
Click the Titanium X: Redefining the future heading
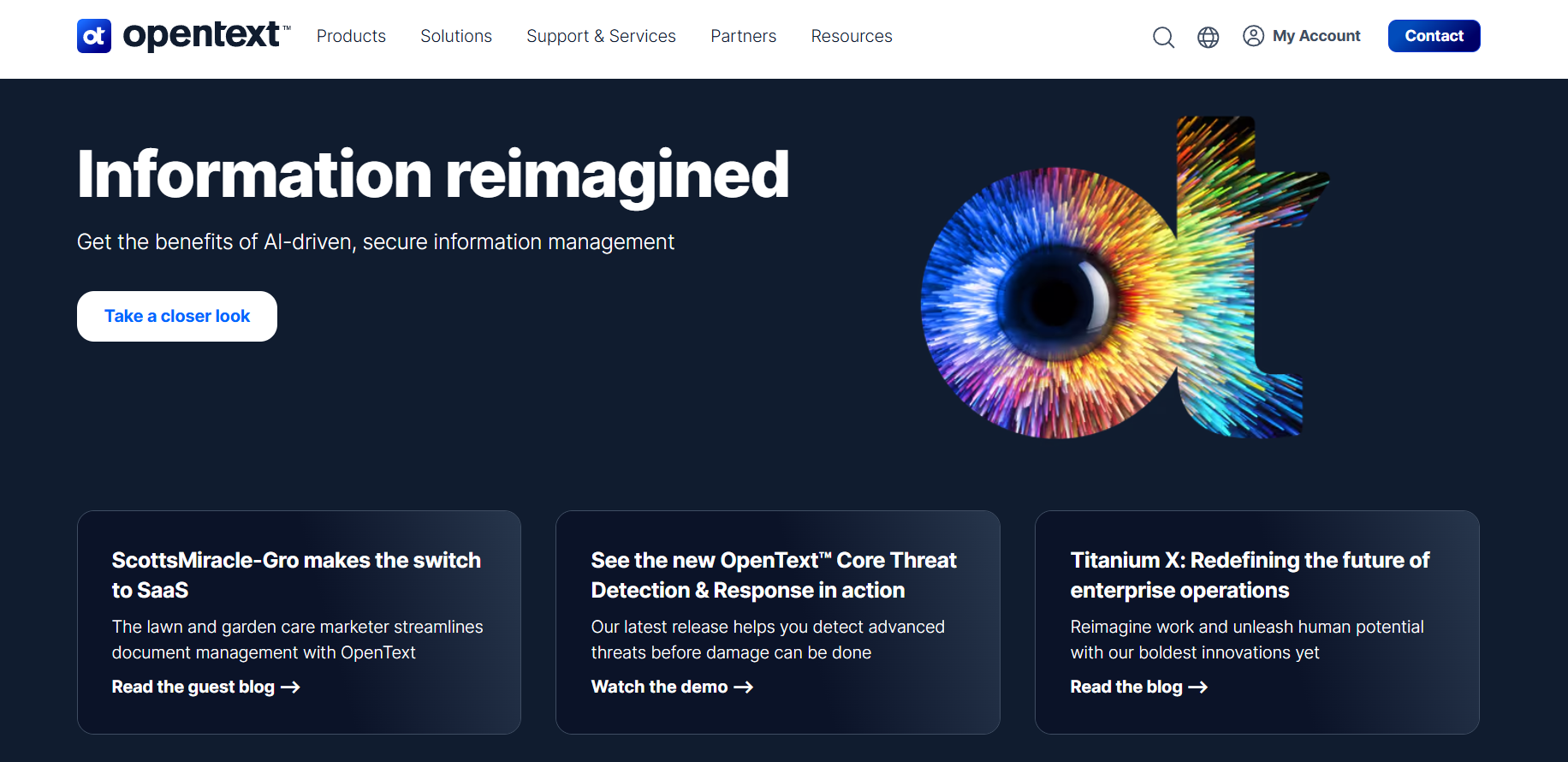(1250, 574)
